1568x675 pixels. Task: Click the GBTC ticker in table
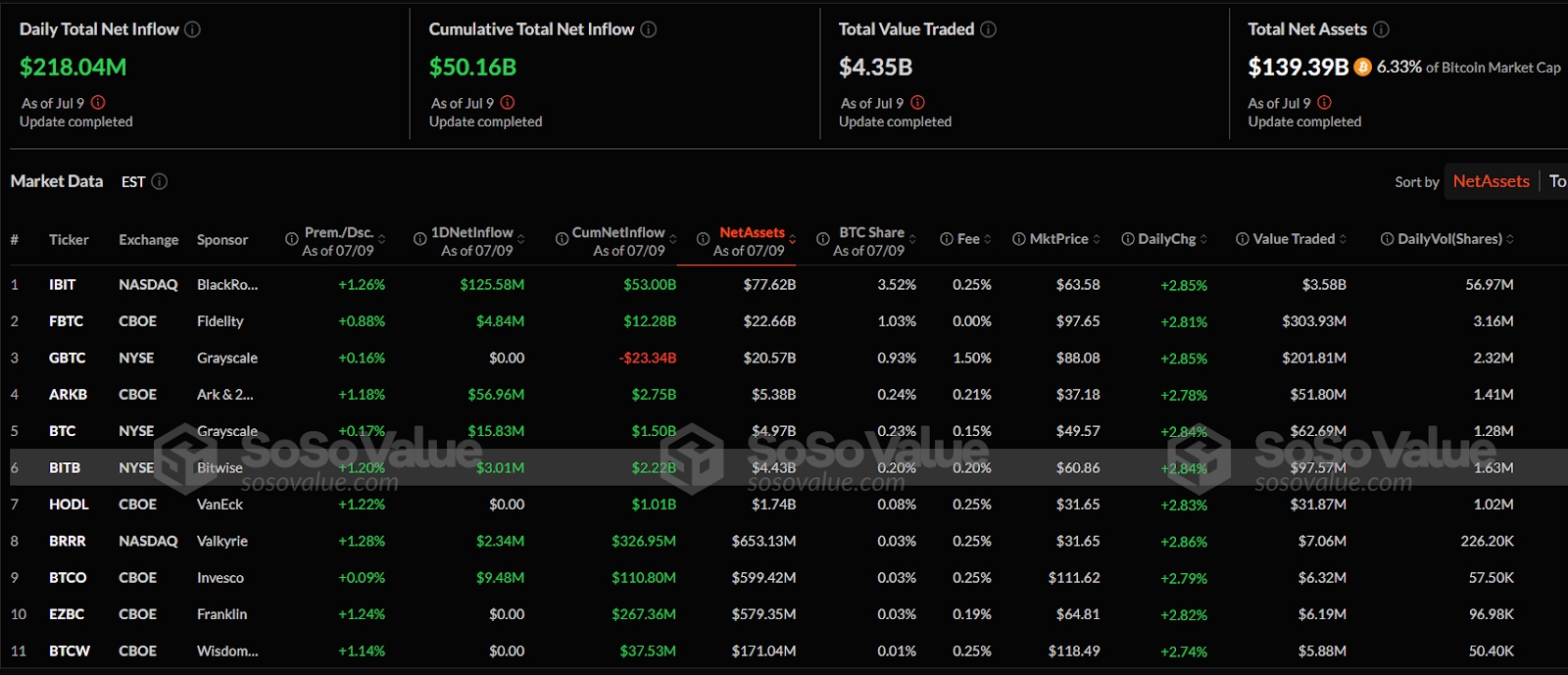coord(68,359)
